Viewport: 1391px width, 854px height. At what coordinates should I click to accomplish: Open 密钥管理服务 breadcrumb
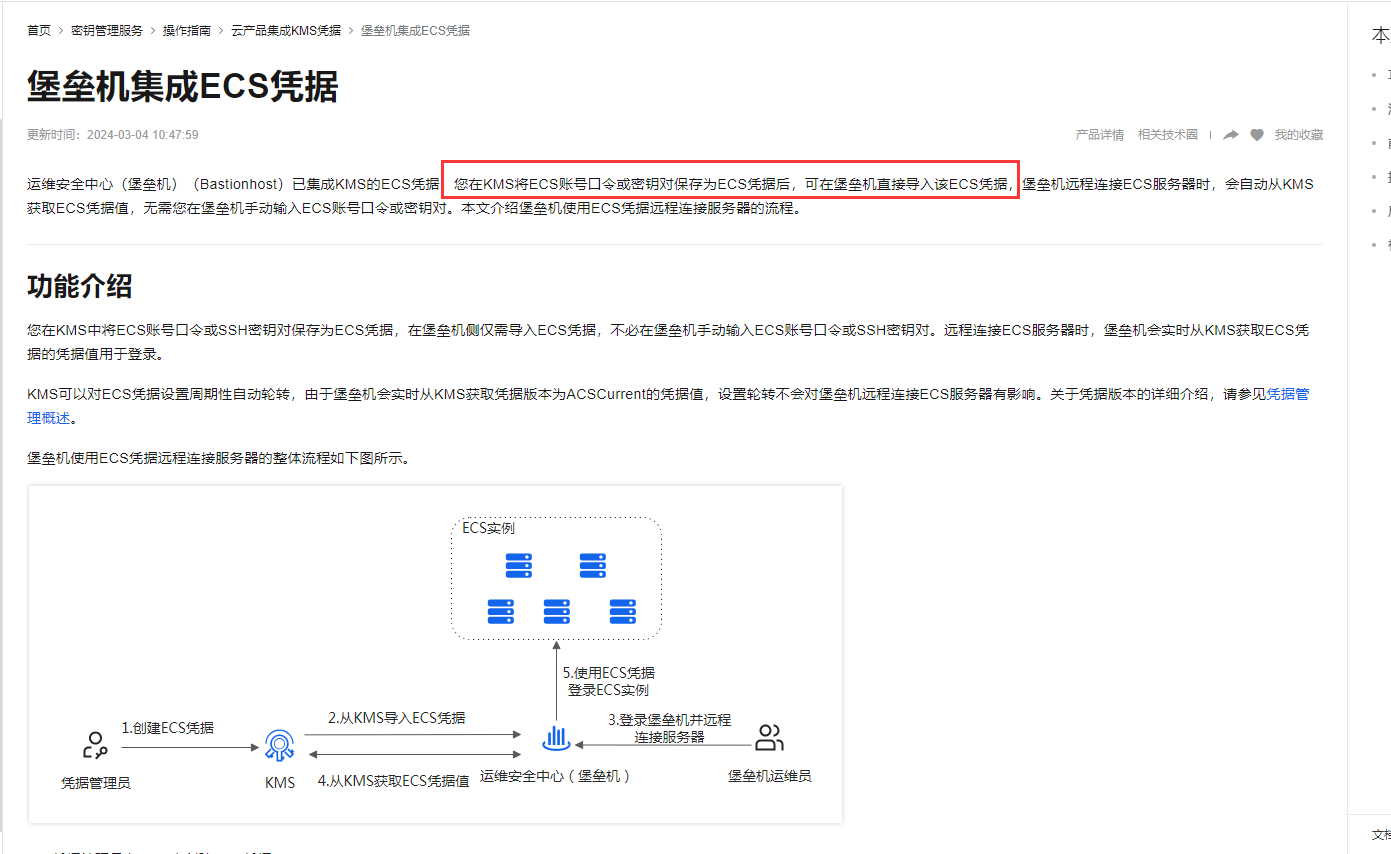point(107,31)
